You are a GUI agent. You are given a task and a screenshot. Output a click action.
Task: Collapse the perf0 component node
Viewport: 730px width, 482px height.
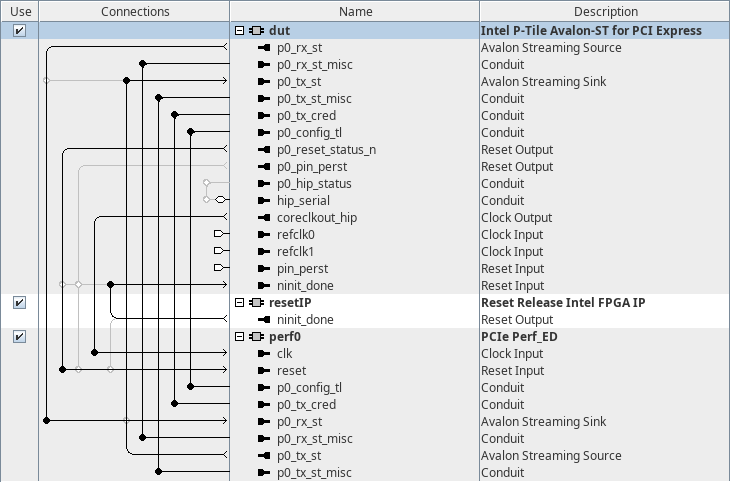239,337
